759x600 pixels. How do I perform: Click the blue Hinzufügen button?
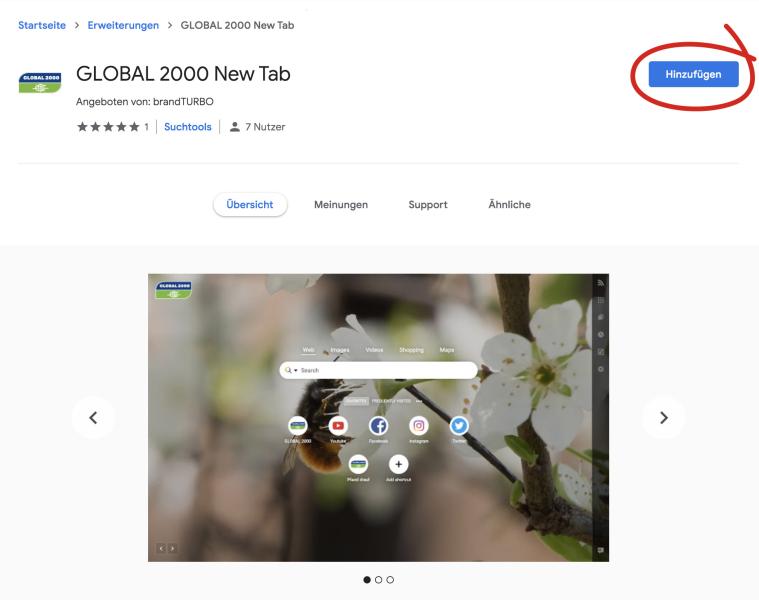[x=693, y=74]
